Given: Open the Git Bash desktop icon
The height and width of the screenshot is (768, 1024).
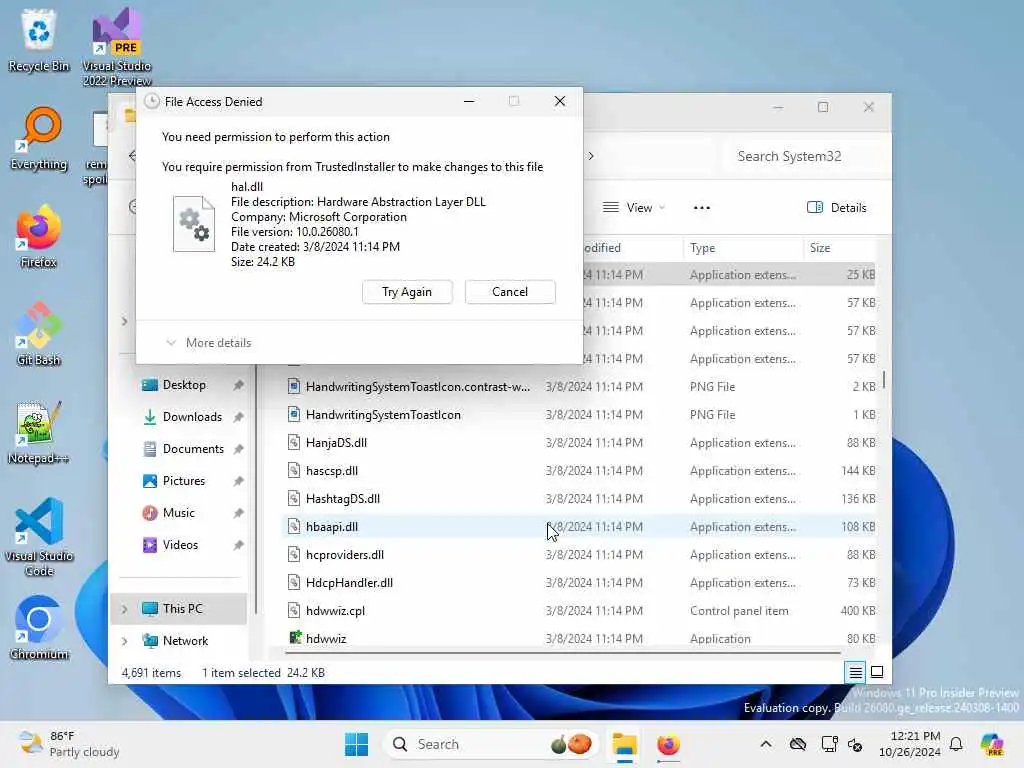Looking at the screenshot, I should pos(39,334).
